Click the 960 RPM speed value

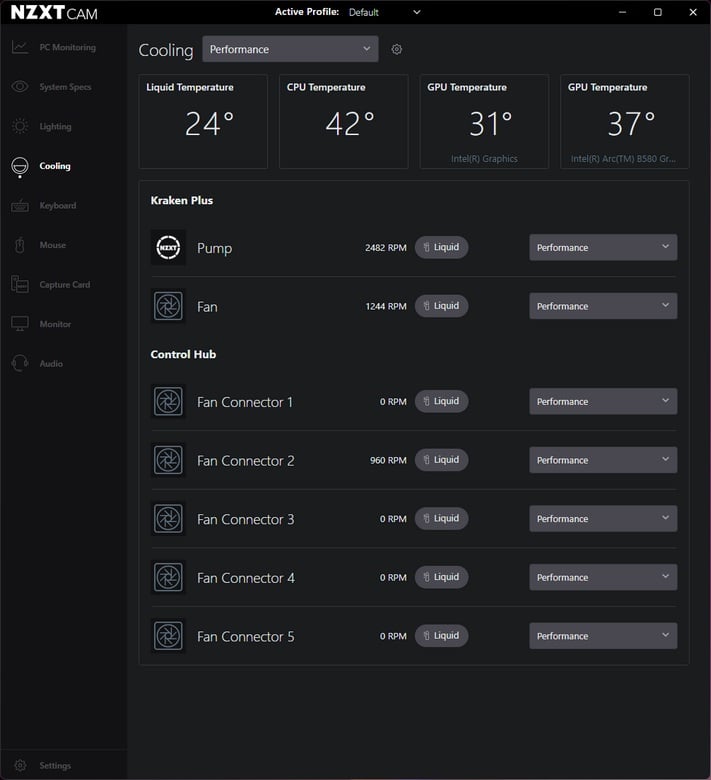pyautogui.click(x=388, y=461)
